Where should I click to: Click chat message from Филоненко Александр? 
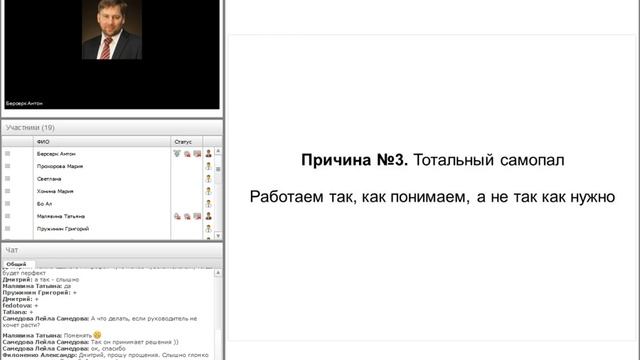point(105,356)
